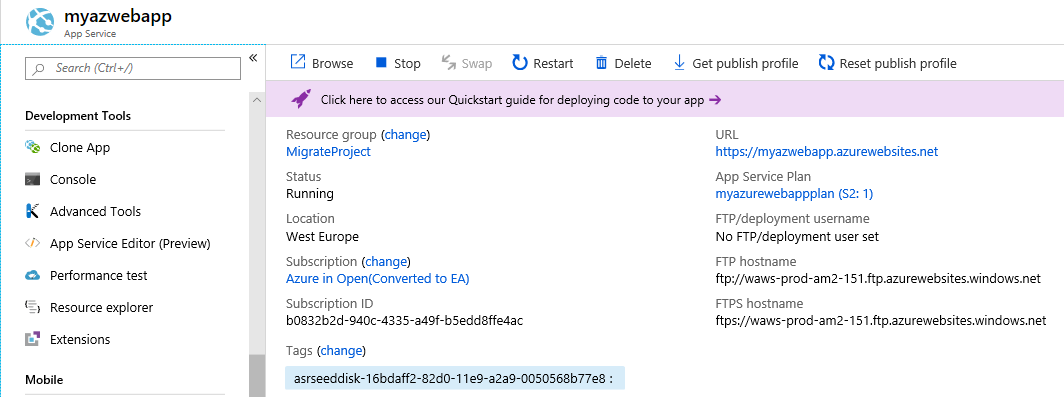Click the Stop square icon
This screenshot has height=397, width=1064.
click(x=381, y=62)
